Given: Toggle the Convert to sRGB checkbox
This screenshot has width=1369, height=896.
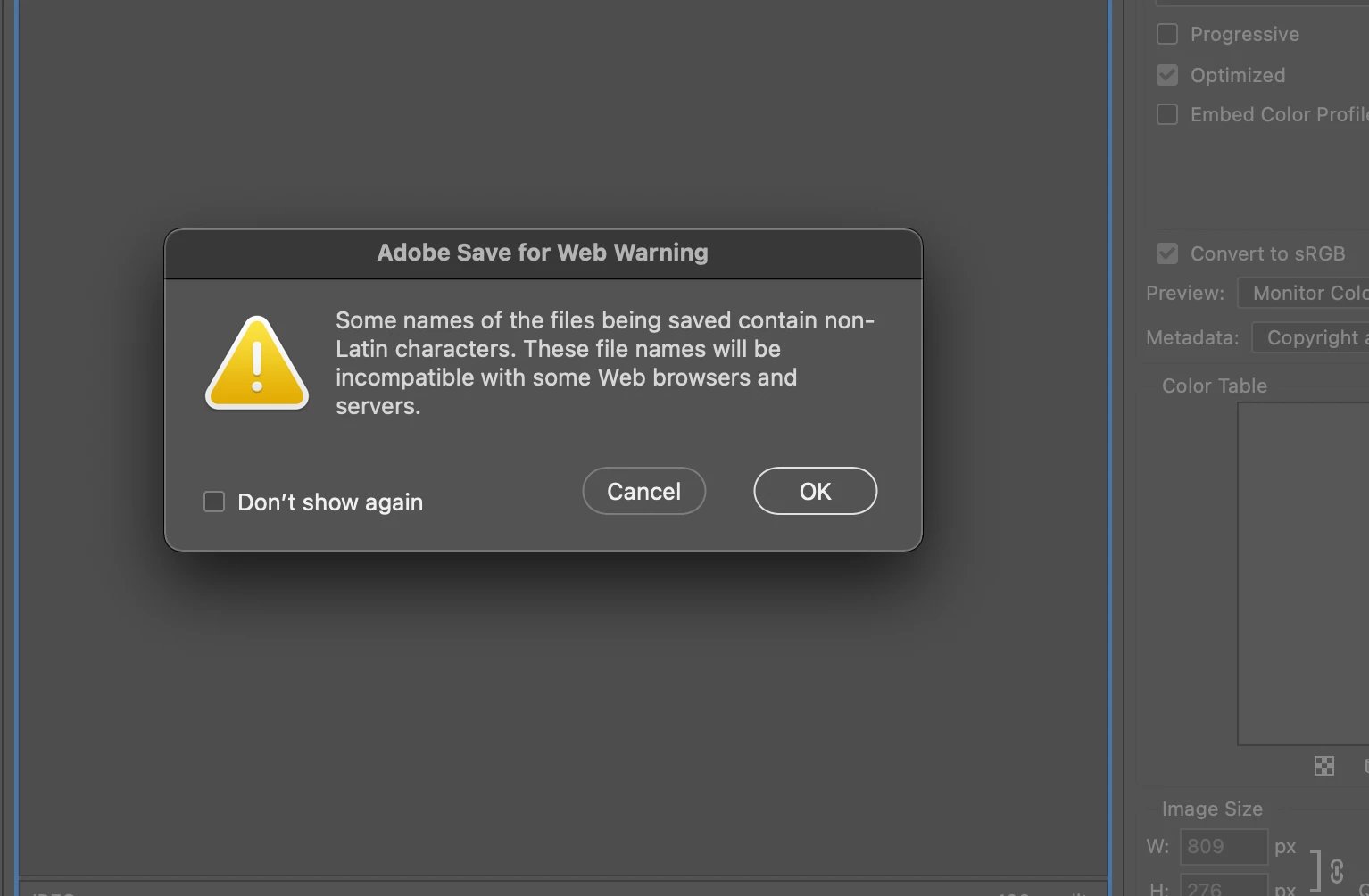Looking at the screenshot, I should point(1167,253).
